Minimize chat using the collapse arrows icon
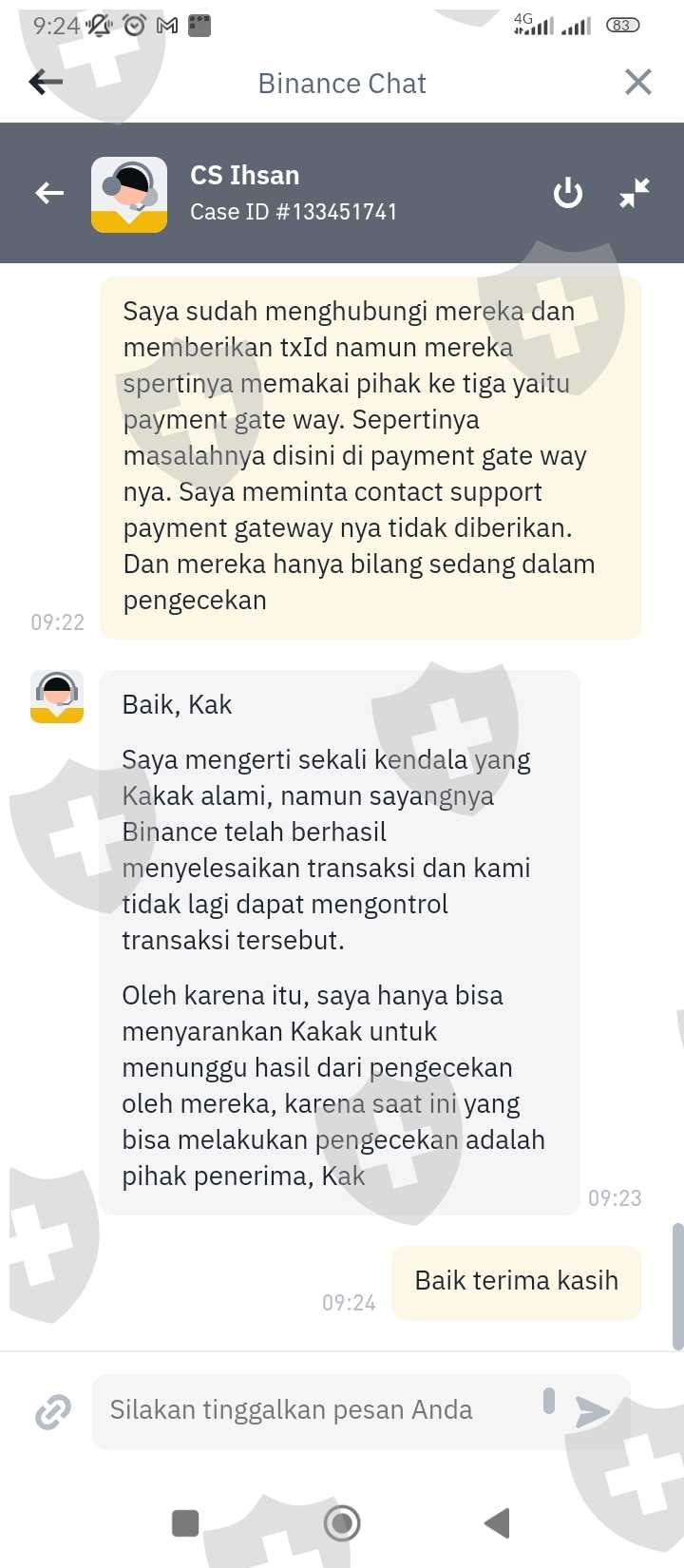684x1568 pixels. pos(635,193)
